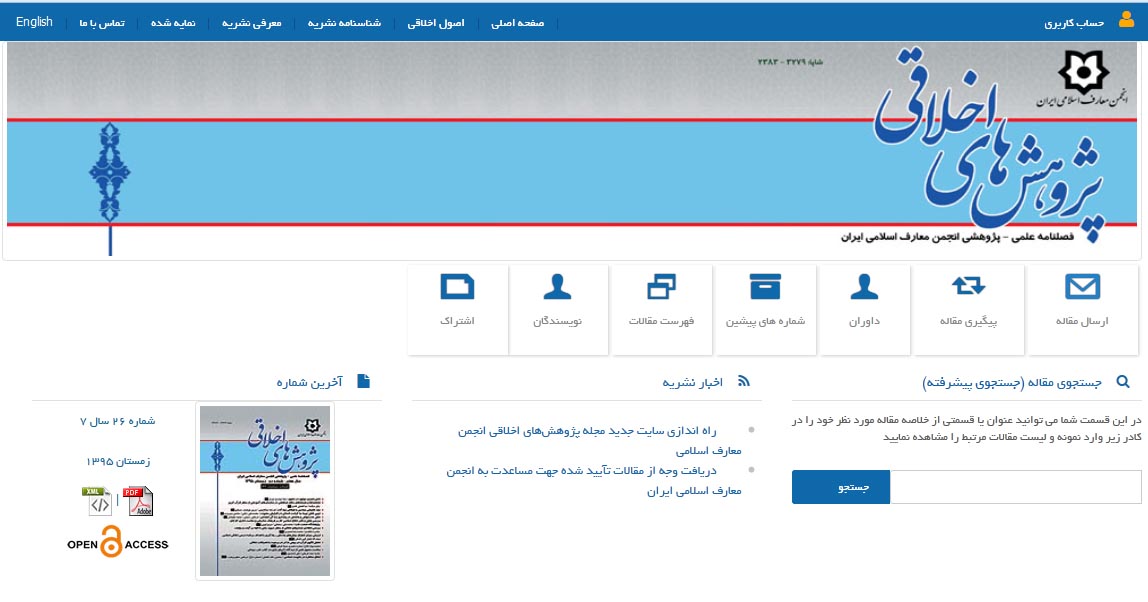Click the search magnifier icon
Image resolution: width=1148 pixels, height=602 pixels.
click(x=1122, y=382)
